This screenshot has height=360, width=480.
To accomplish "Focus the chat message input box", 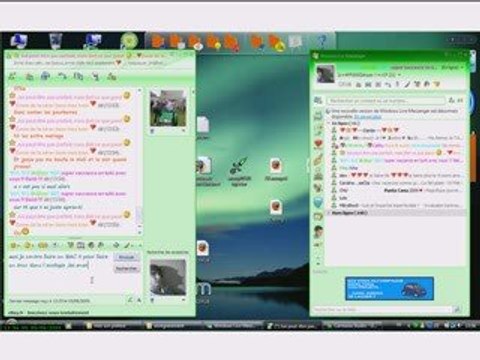I will tap(61, 273).
